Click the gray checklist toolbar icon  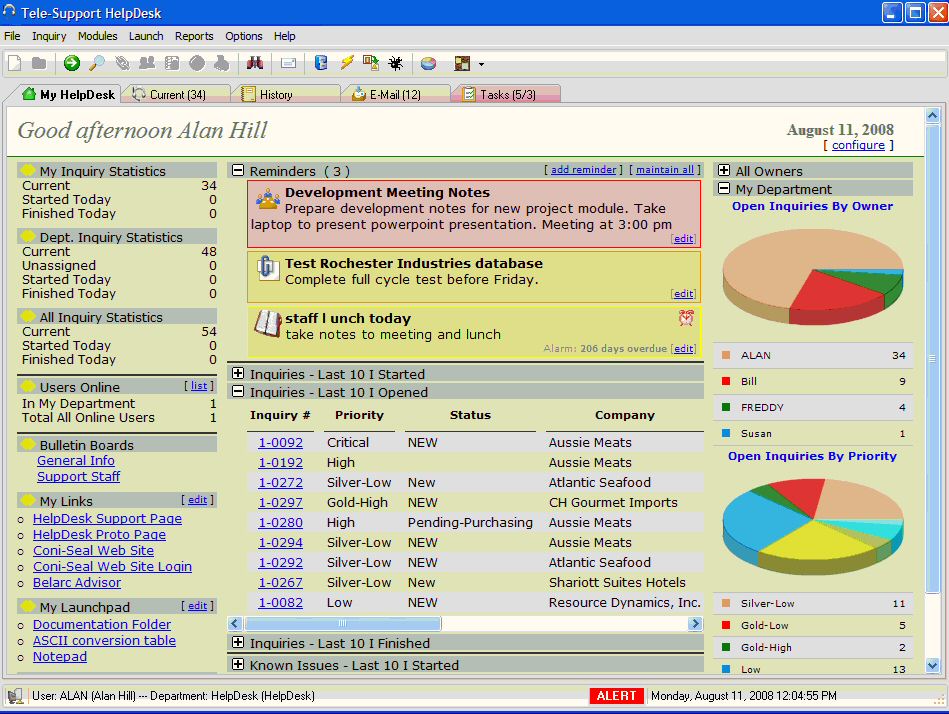pyautogui.click(x=172, y=63)
